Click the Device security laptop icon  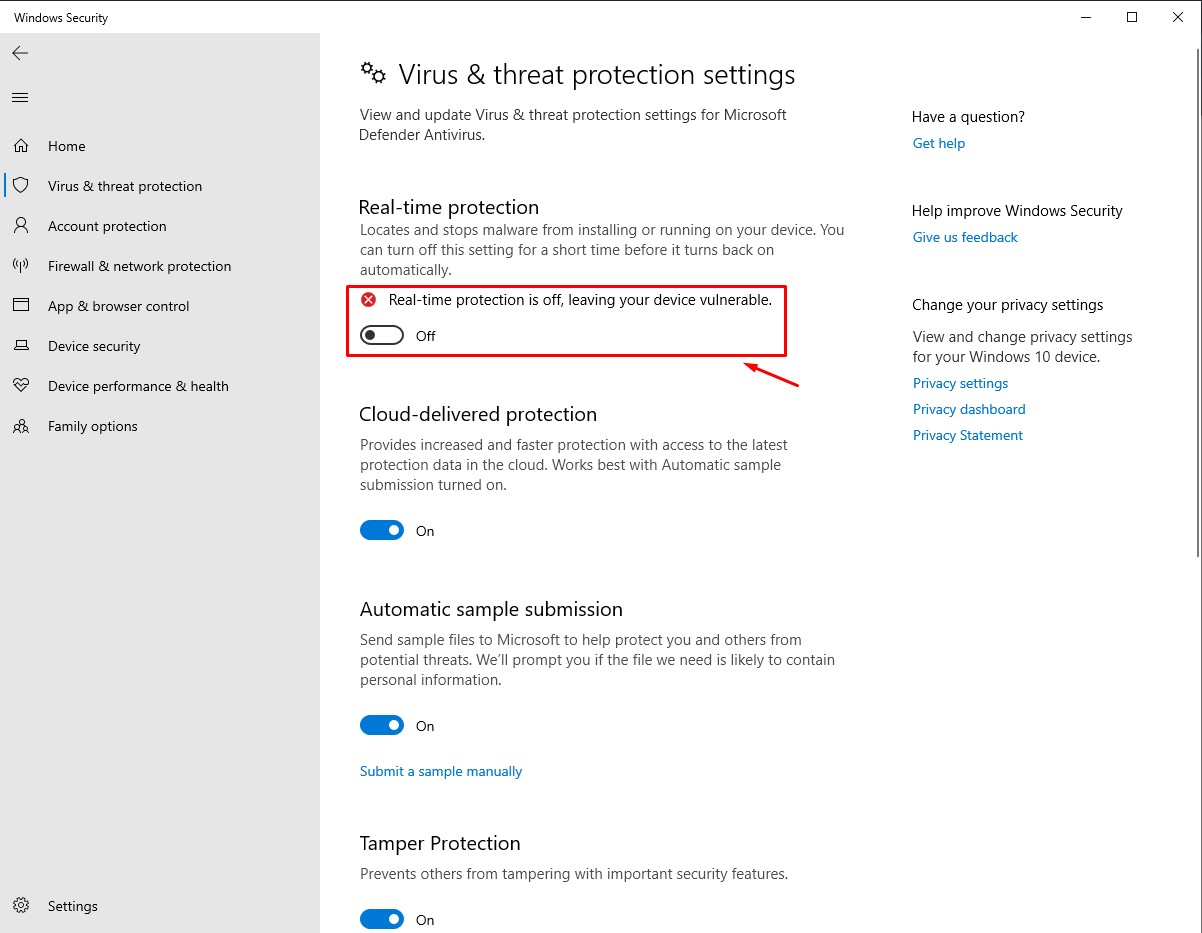[21, 346]
